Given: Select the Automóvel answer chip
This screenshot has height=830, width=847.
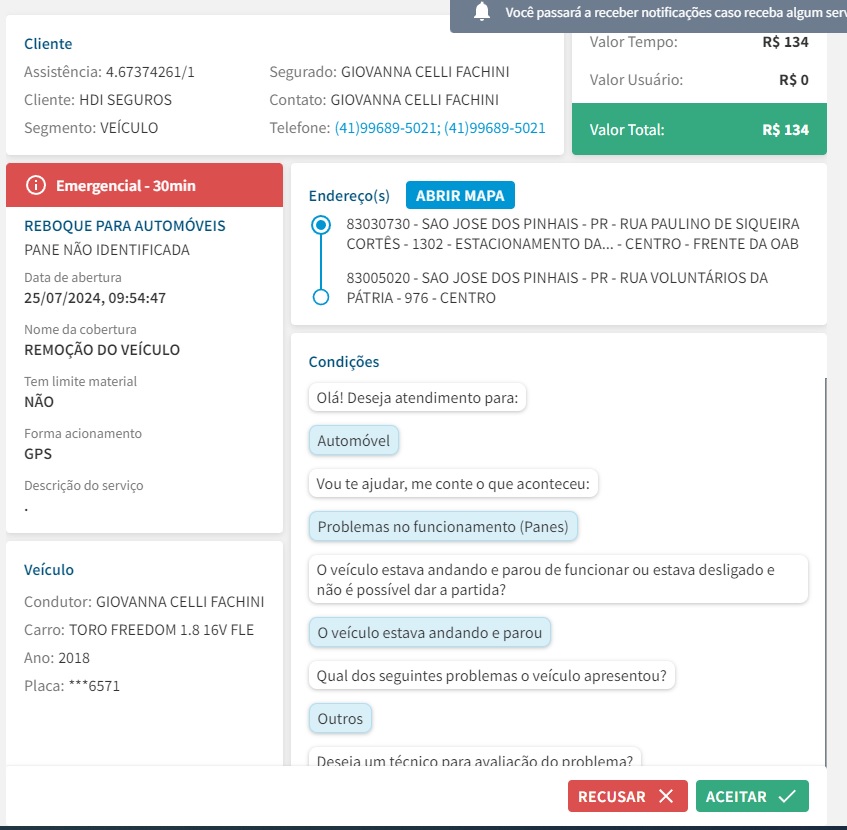Looking at the screenshot, I should (x=354, y=441).
